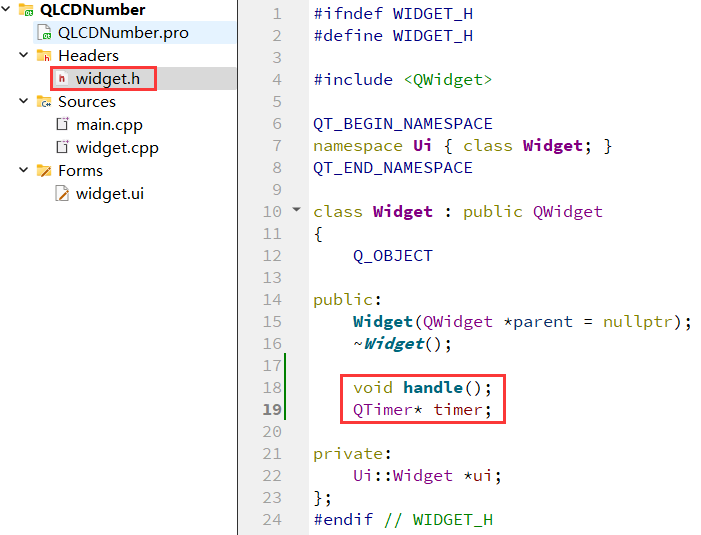Screen dimensions: 701x535
Task: Open main.cpp in Sources
Action: point(109,125)
